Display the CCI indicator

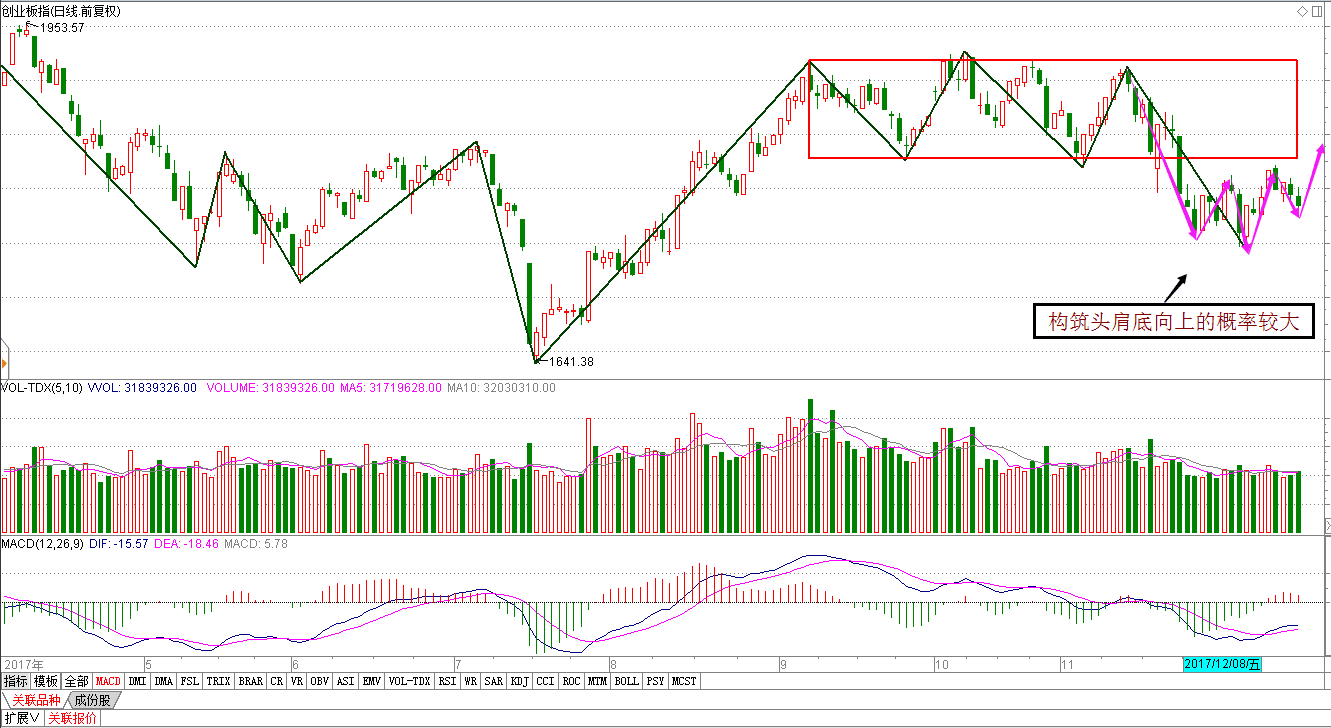click(x=546, y=681)
